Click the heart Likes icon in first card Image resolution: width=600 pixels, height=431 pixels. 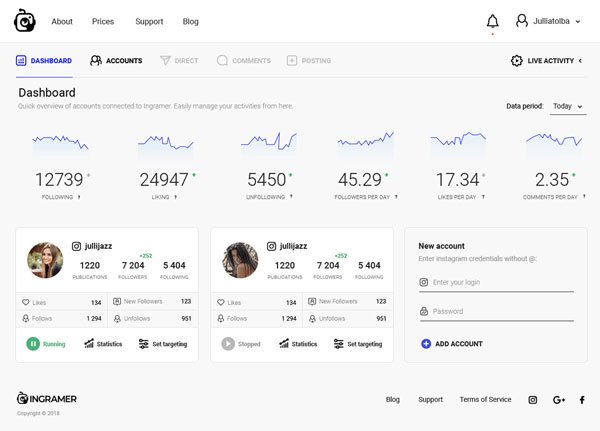pyautogui.click(x=26, y=302)
